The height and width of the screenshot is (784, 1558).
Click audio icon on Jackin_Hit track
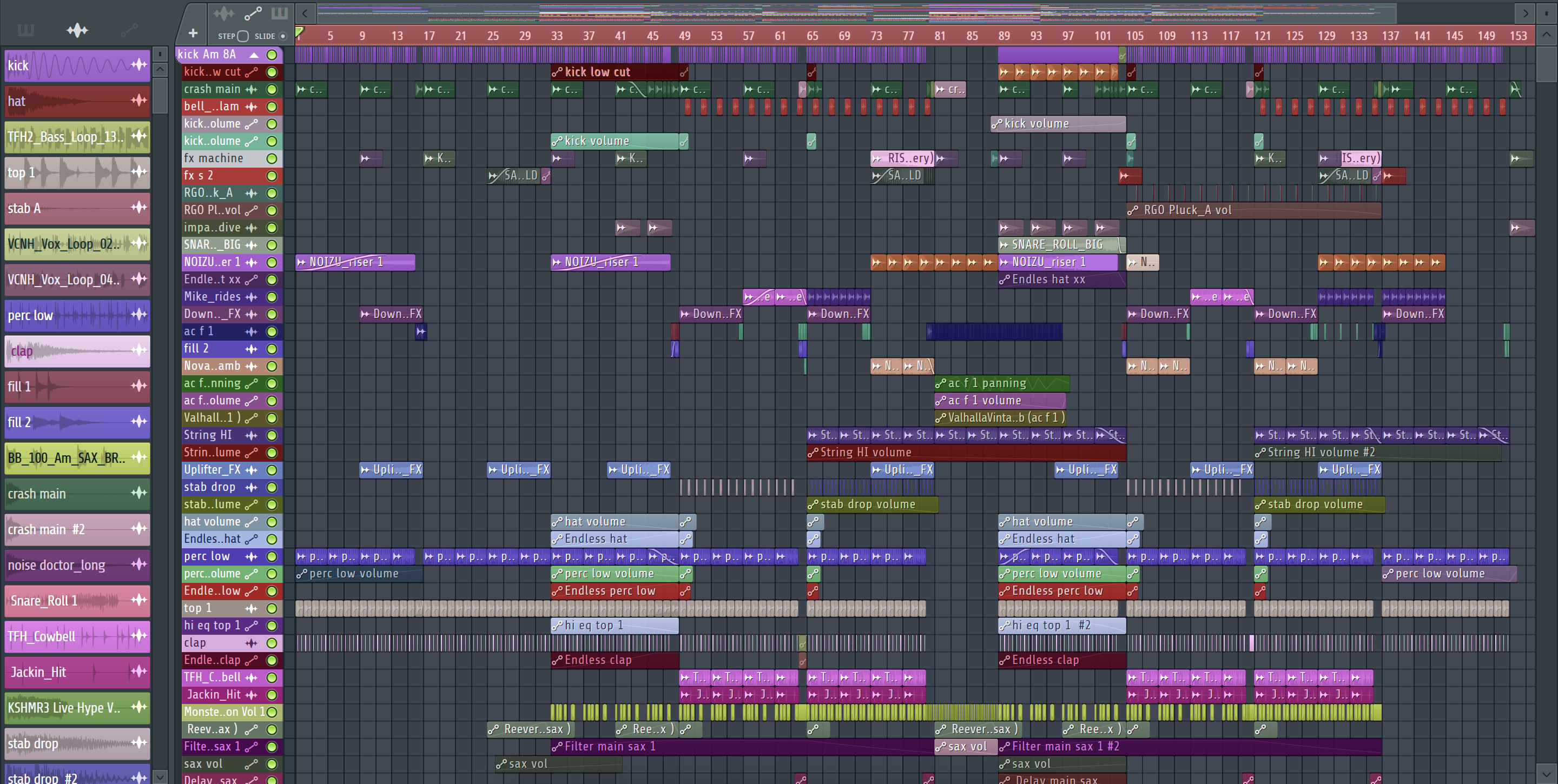[252, 695]
